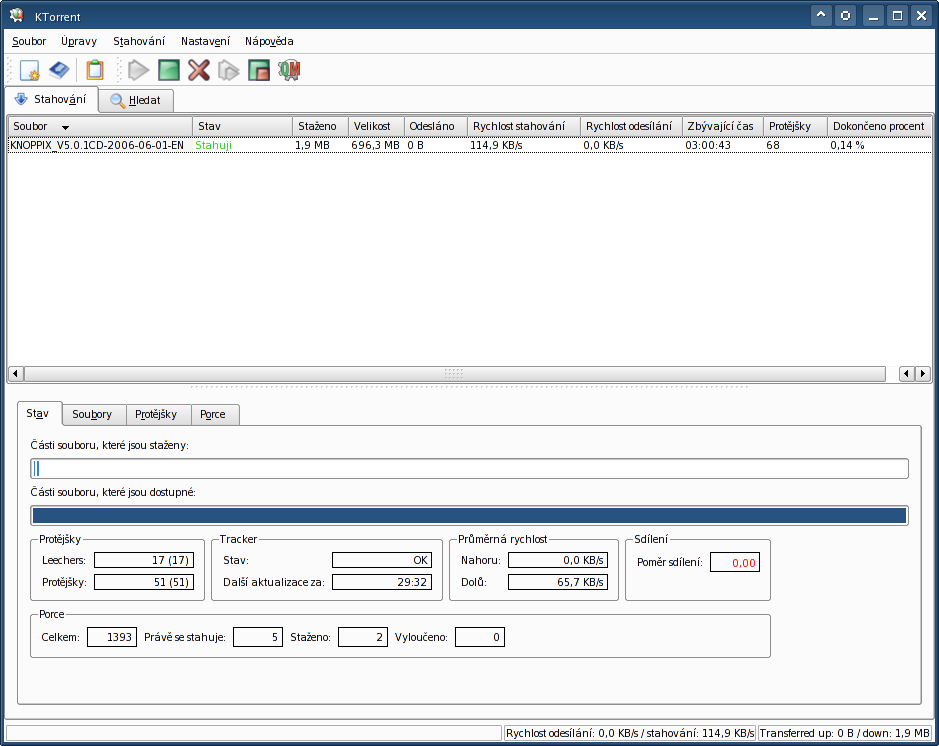Remove the torrent with red X icon
The height and width of the screenshot is (746, 939).
tap(199, 70)
